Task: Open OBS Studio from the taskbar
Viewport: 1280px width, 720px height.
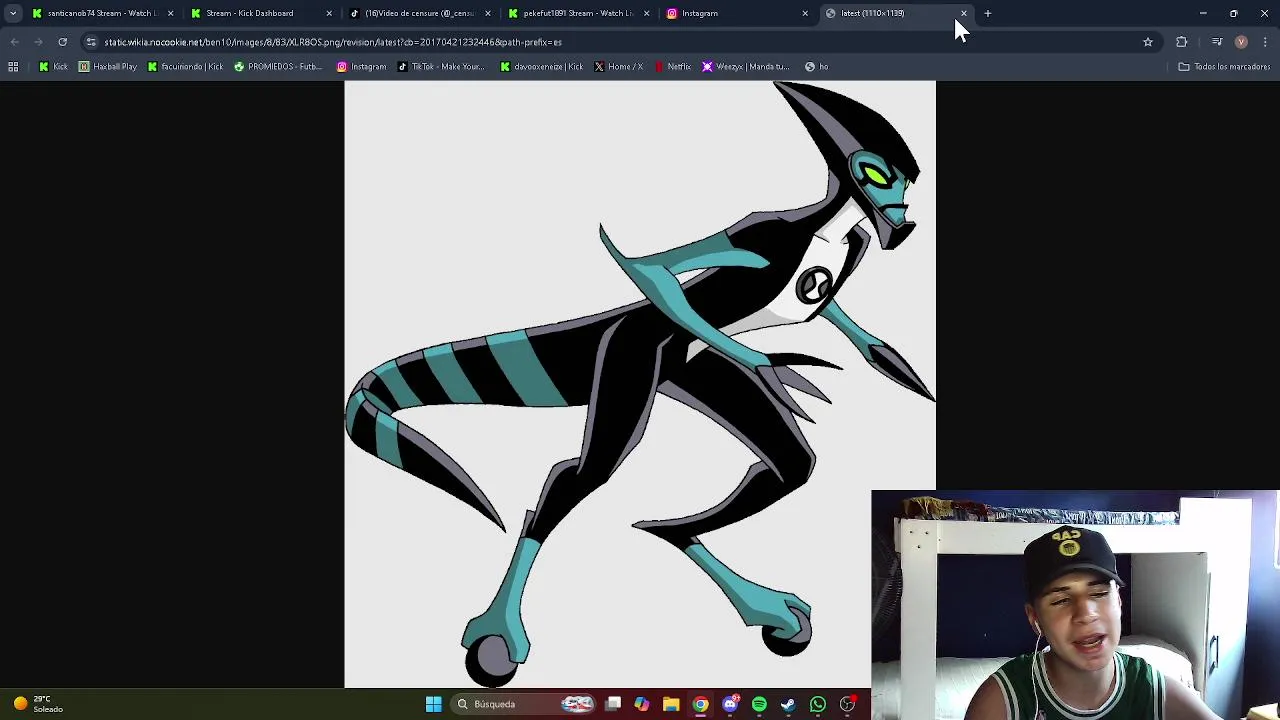Action: 847,704
